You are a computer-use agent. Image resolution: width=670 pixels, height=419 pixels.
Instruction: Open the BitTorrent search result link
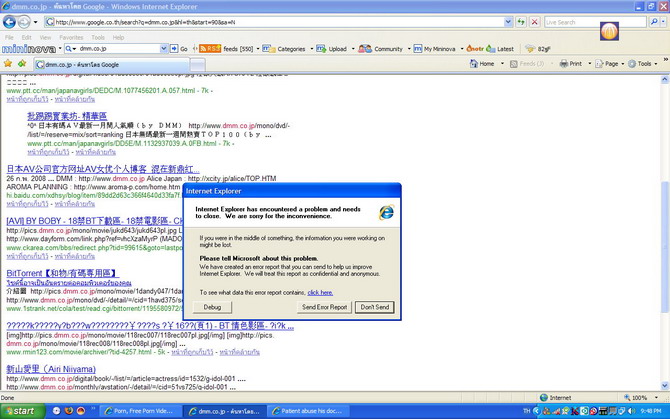(62, 273)
